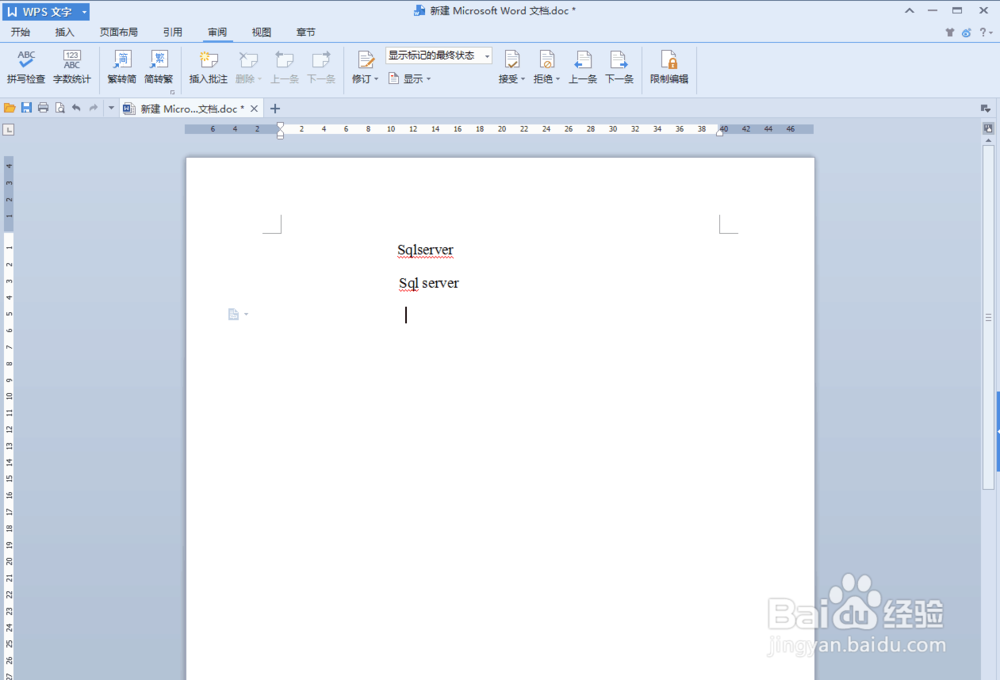The image size is (1000, 680).
Task: Expand the 显示 markup options
Action: coord(410,78)
